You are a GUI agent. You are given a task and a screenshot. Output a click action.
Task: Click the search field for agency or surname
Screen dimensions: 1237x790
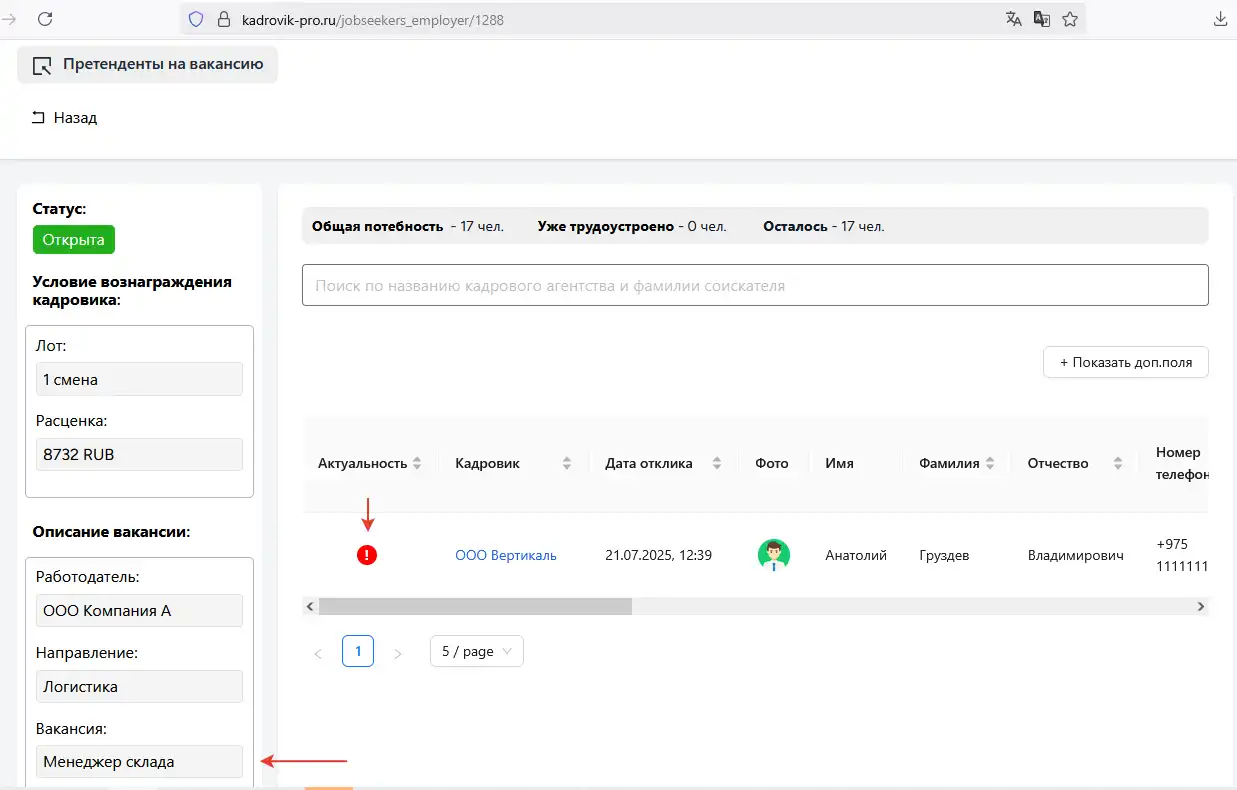tap(755, 285)
